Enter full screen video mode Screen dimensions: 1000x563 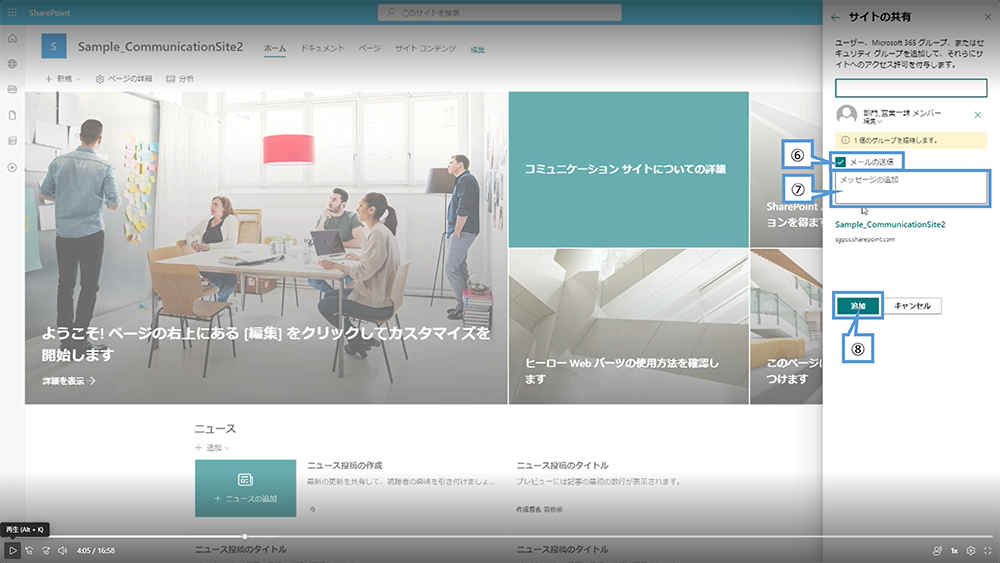click(x=988, y=550)
